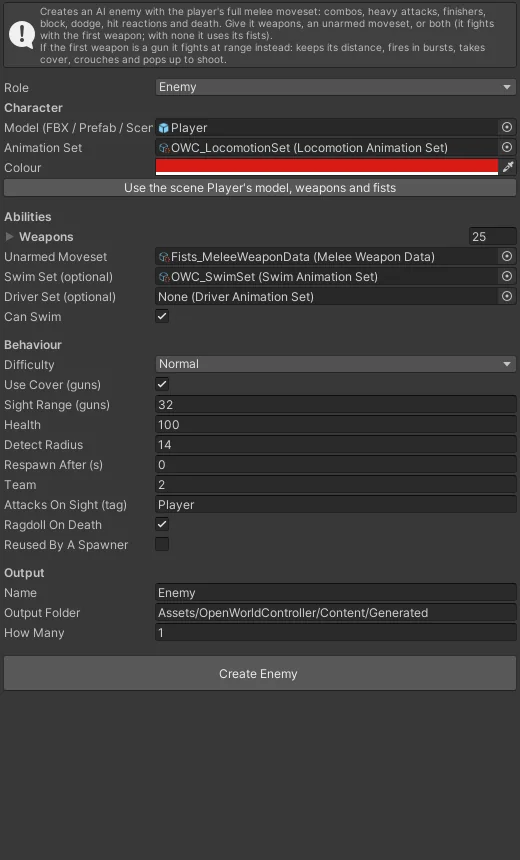
Task: Click the Fists_MeleeWeaponData asset icon
Action: click(x=164, y=257)
